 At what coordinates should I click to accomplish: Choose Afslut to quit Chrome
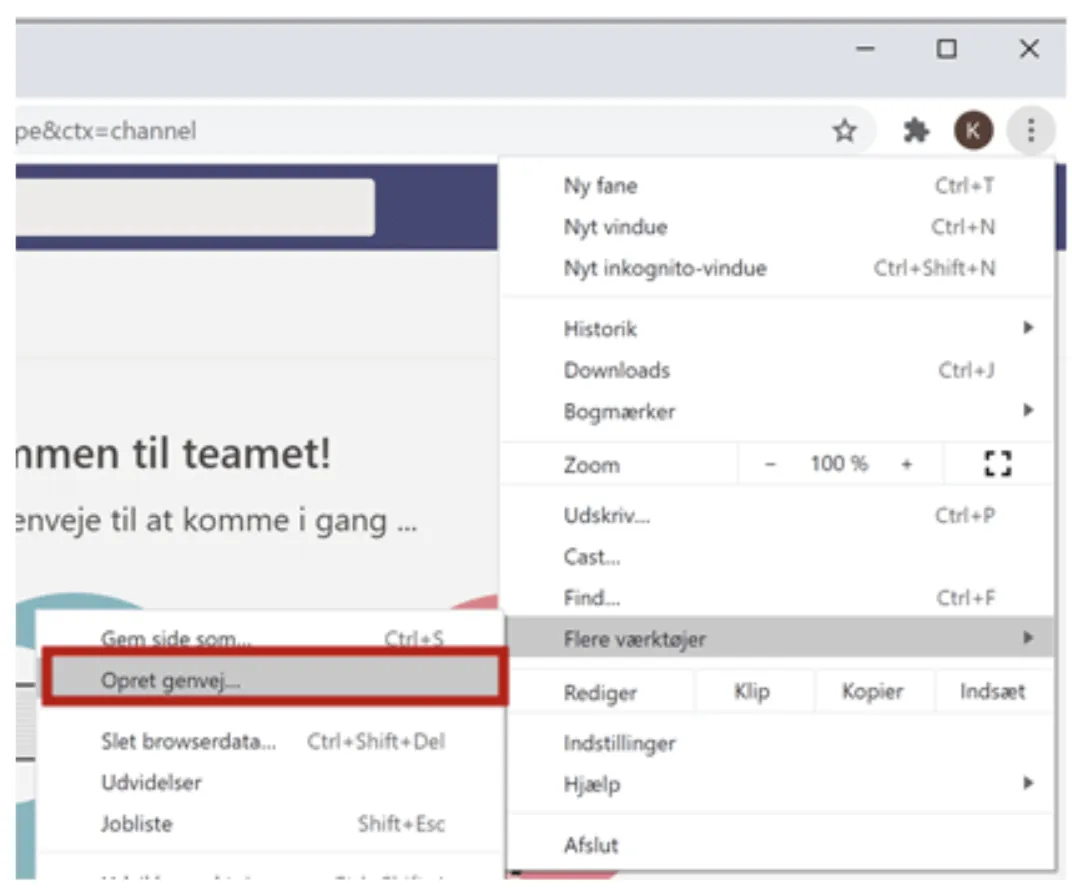779,845
